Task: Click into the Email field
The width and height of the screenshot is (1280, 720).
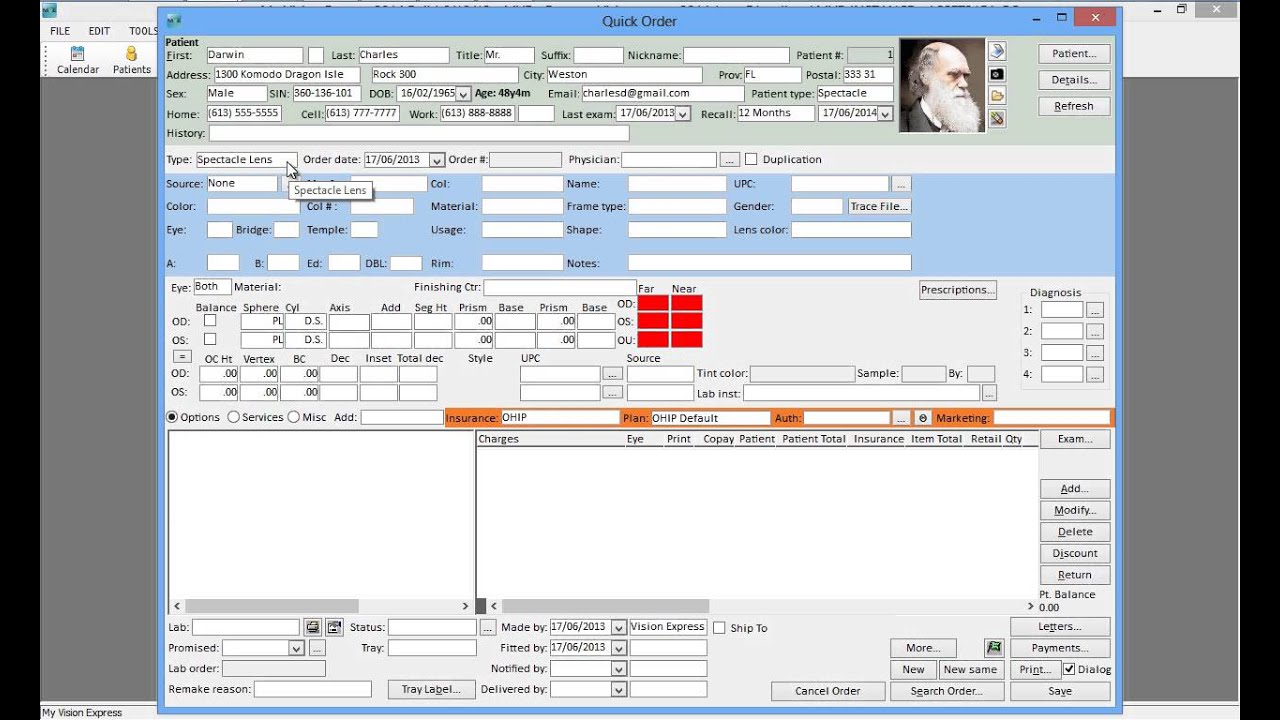Action: (662, 94)
